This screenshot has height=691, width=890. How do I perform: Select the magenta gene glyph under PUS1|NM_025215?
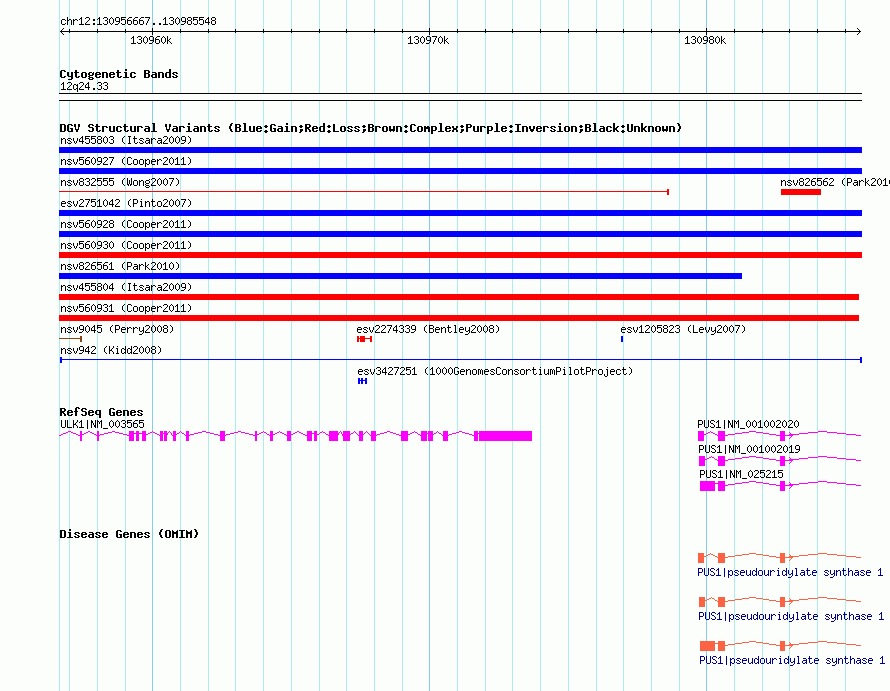click(780, 486)
